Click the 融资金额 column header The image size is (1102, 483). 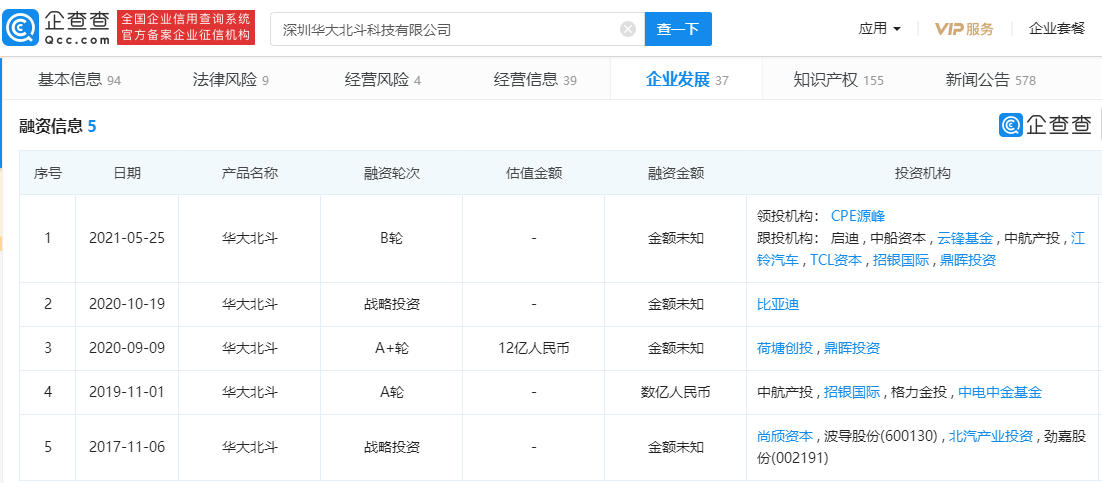point(675,174)
